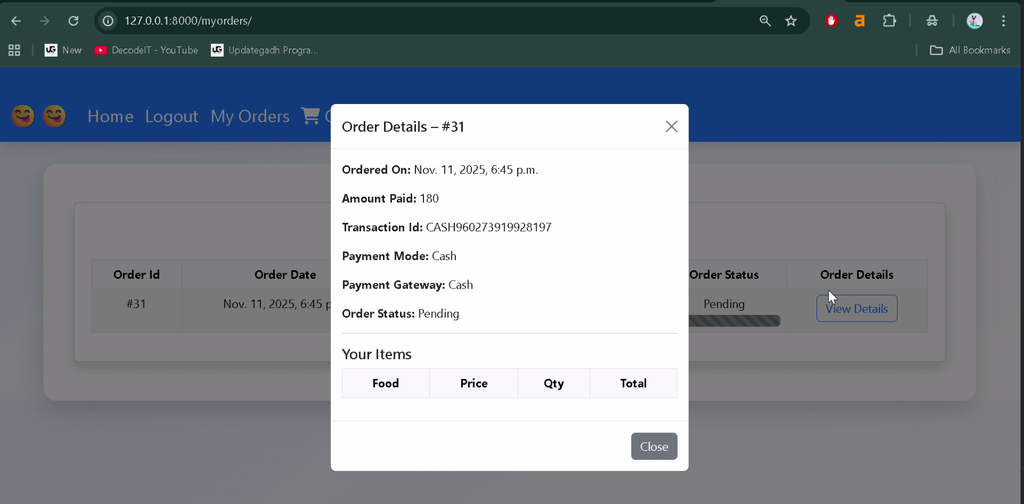1024x504 pixels.
Task: Click the Order Details – #31 modal title
Action: tap(403, 127)
